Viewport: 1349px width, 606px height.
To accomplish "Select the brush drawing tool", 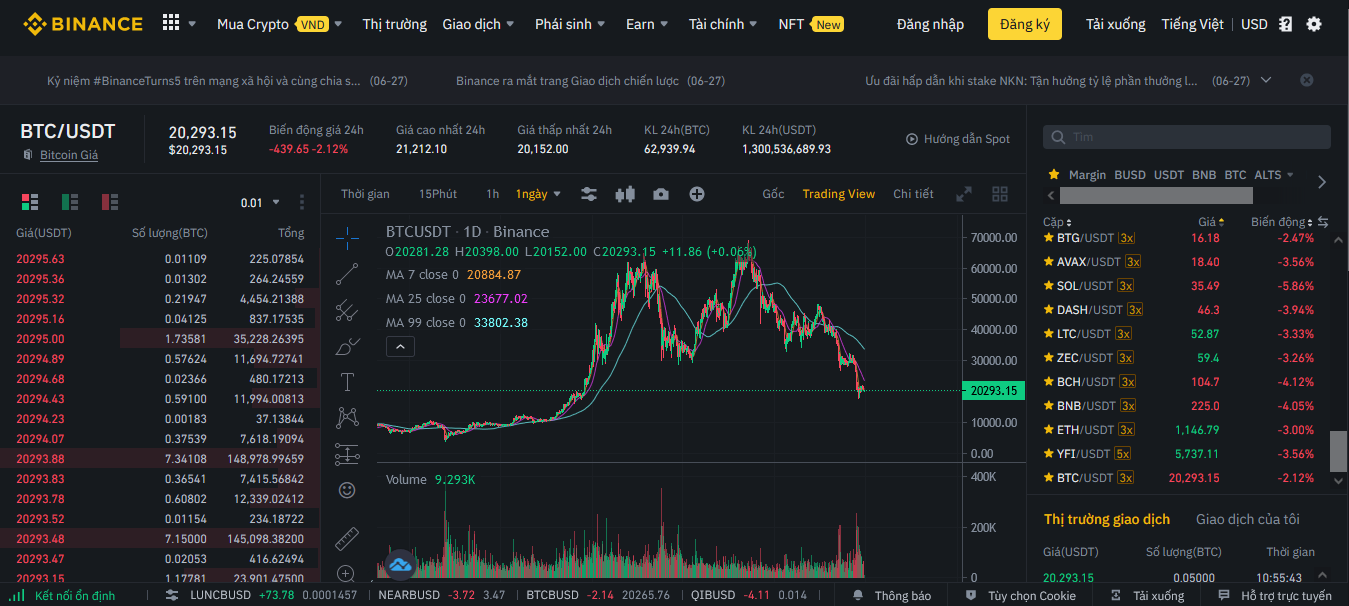I will tap(347, 347).
